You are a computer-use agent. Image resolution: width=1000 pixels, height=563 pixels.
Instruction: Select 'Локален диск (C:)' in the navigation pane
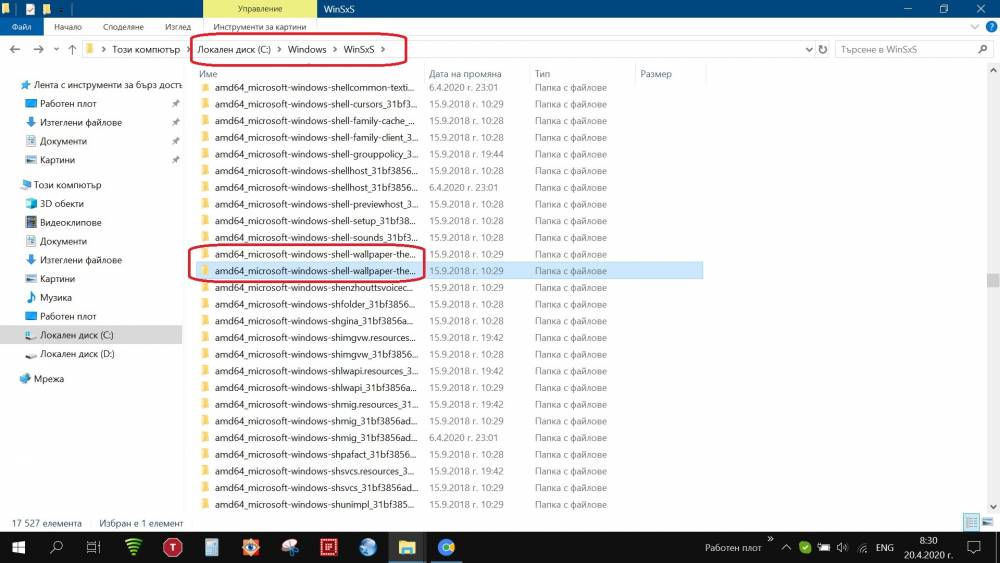click(x=77, y=335)
